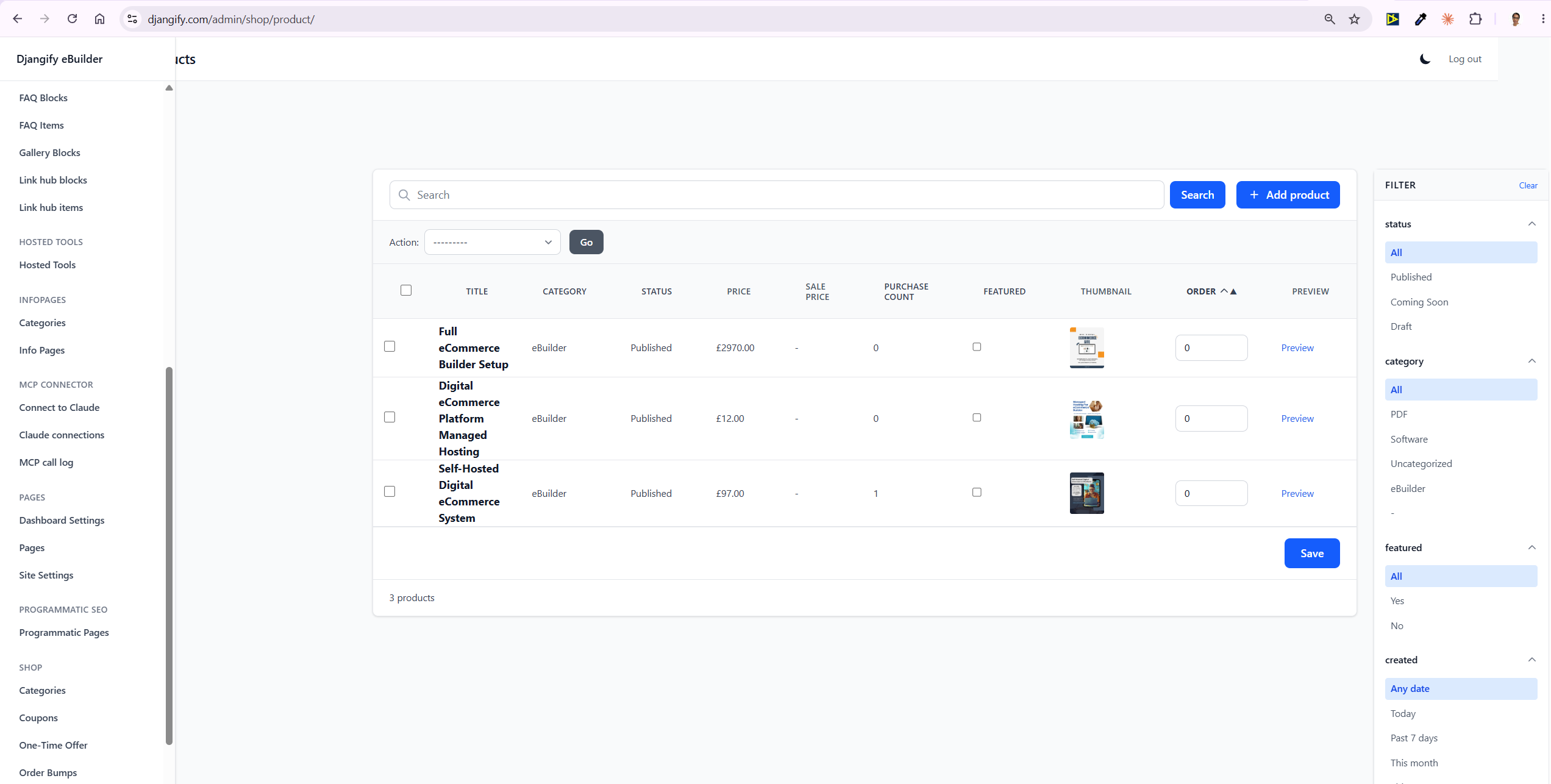Collapse the category filter section
Viewport: 1551px width, 784px height.
1531,361
